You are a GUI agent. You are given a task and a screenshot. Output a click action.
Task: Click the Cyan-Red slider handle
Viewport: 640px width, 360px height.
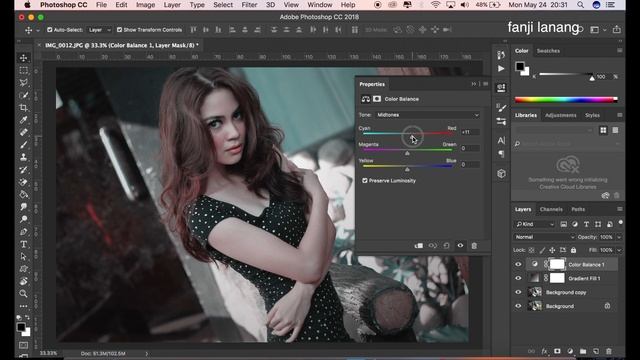point(412,137)
